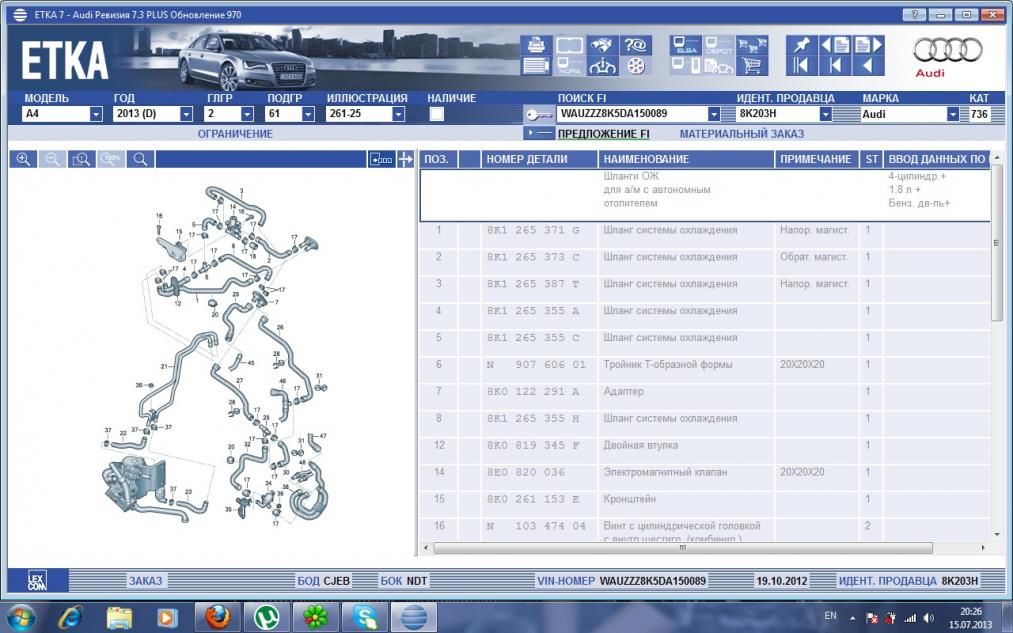Click the НАИМЕНОВАНИЕ column header
1013x633 pixels.
[686, 159]
